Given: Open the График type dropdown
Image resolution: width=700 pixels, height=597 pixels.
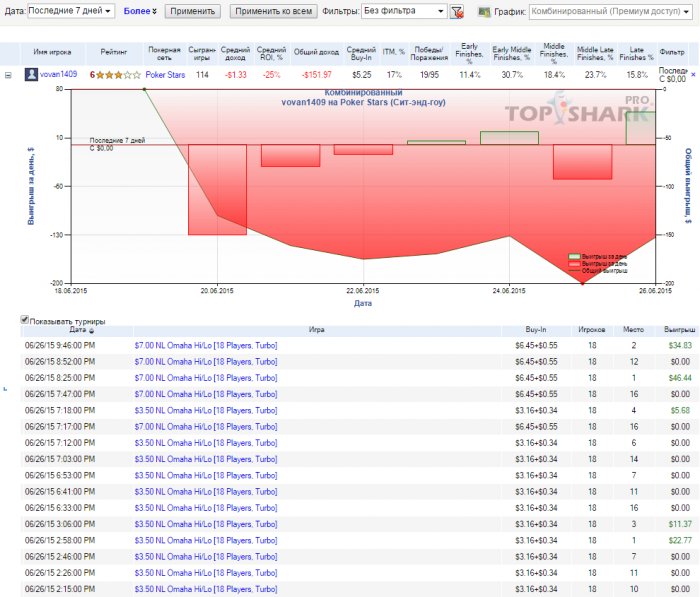Looking at the screenshot, I should (602, 12).
